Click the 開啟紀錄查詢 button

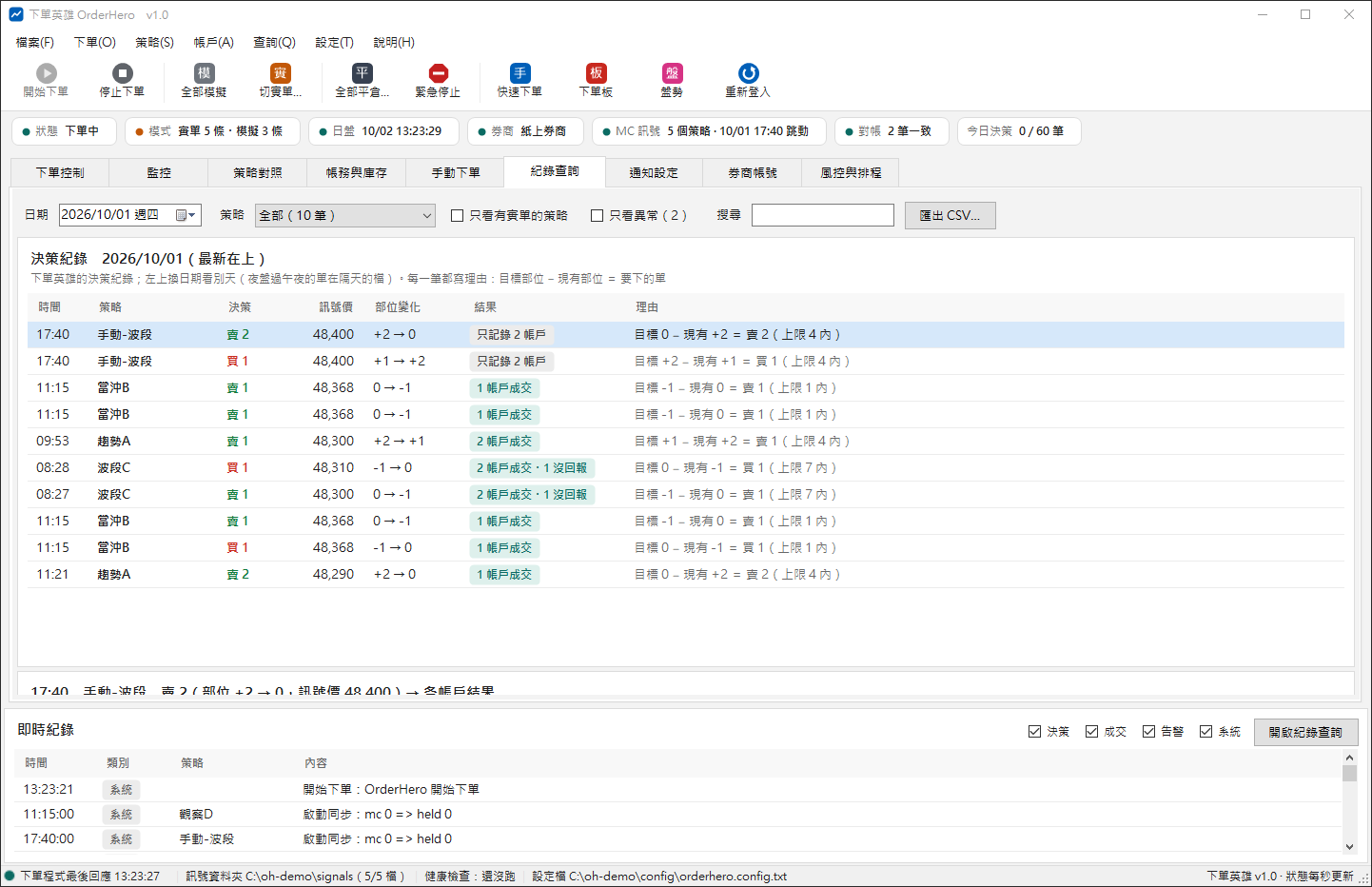(x=1305, y=732)
